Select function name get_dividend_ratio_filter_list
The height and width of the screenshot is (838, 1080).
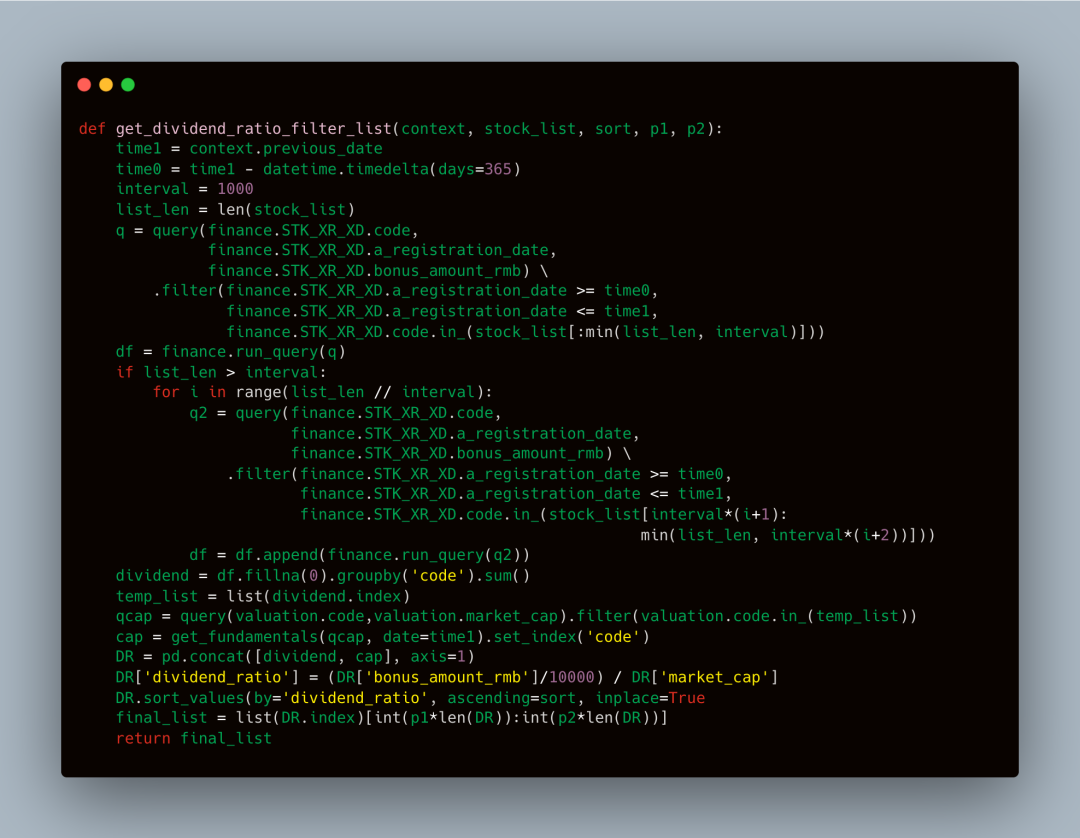pos(253,129)
